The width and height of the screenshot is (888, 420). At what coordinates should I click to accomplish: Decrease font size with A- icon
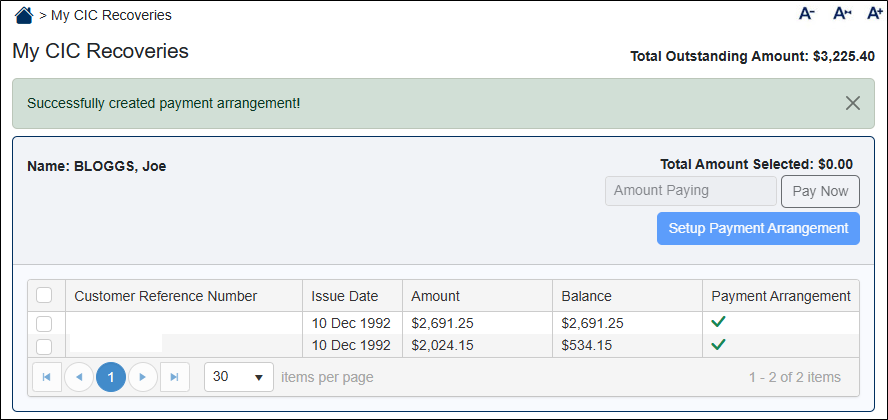pyautogui.click(x=807, y=14)
